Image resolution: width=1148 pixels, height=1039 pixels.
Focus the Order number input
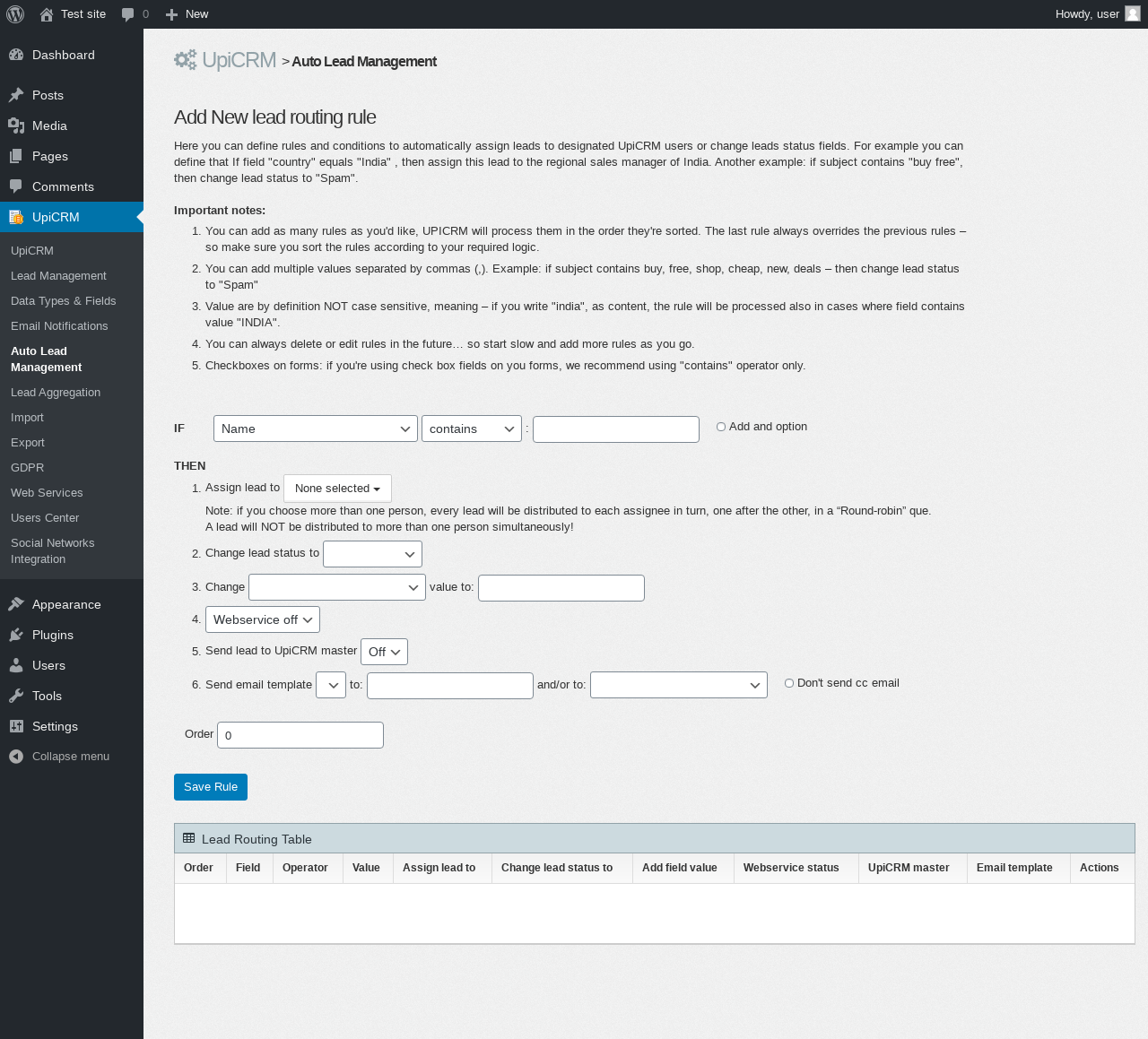point(300,735)
